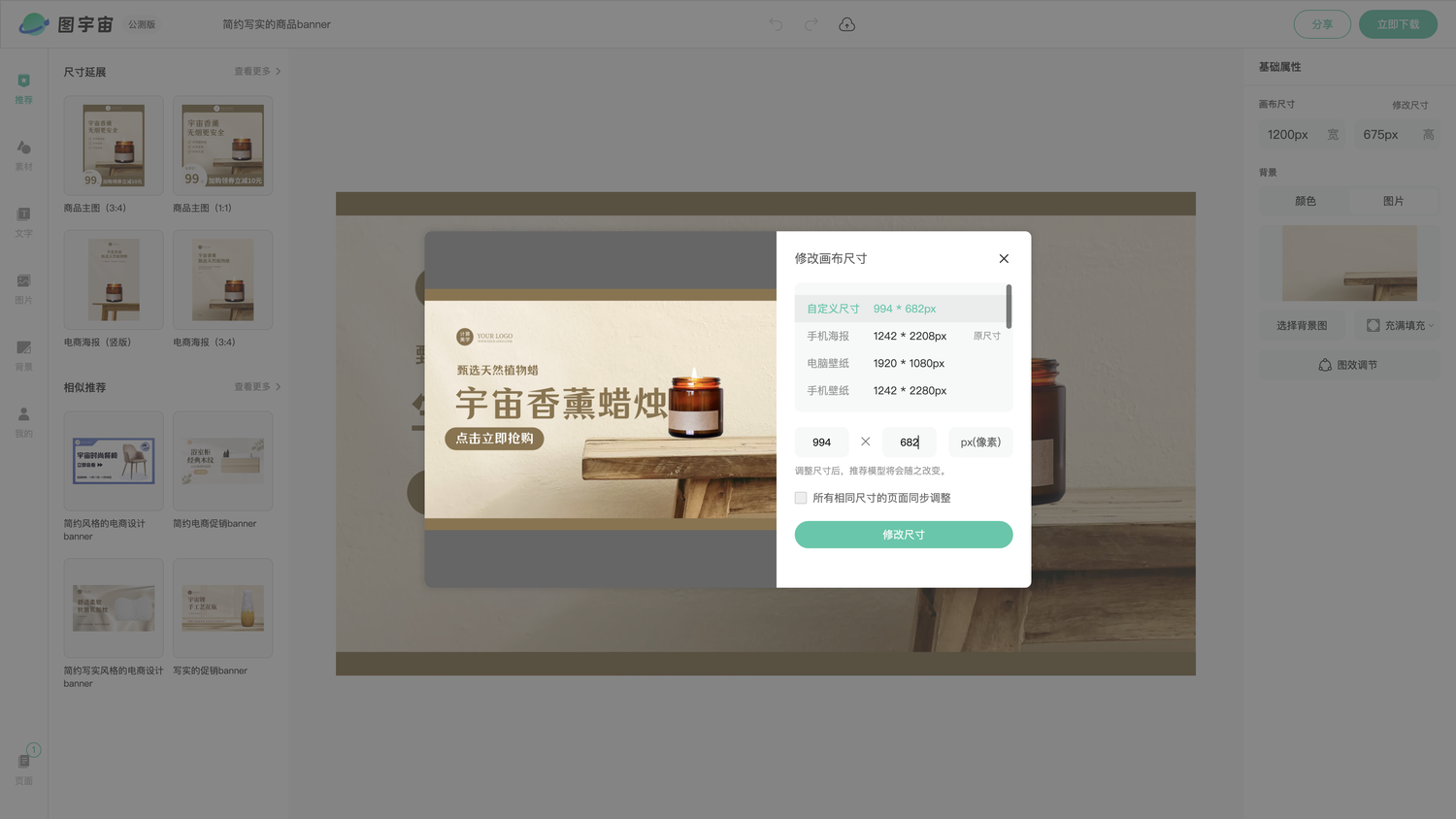Switch to the 颜色 background tab
1456x819 pixels.
click(1306, 201)
